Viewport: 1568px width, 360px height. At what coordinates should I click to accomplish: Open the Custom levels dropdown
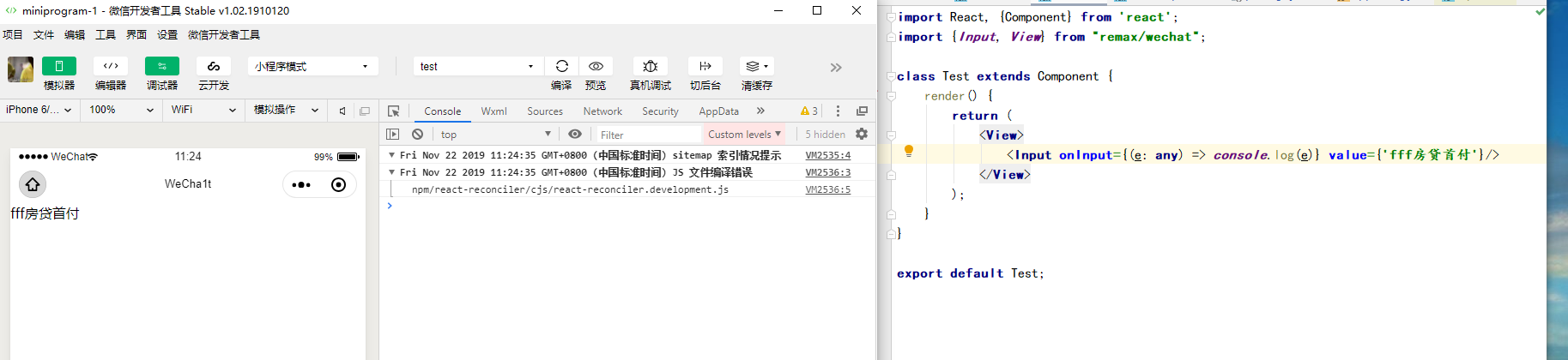coord(744,134)
